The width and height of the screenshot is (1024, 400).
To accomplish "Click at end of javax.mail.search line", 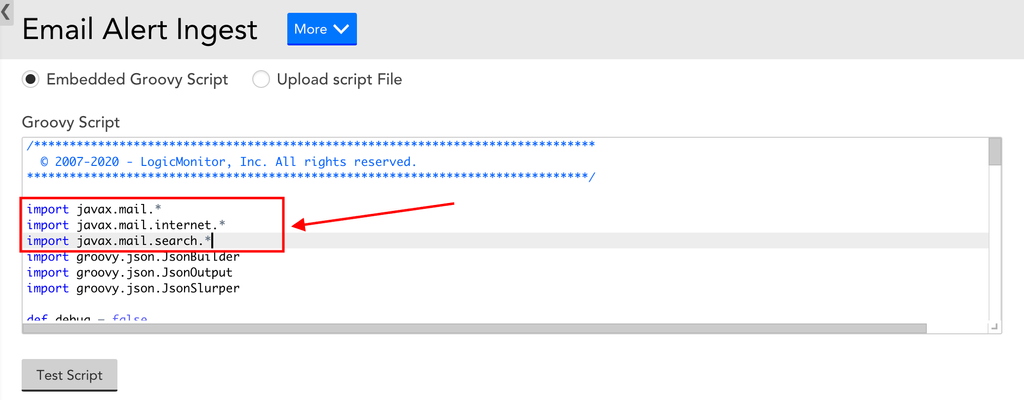I will pyautogui.click(x=213, y=241).
